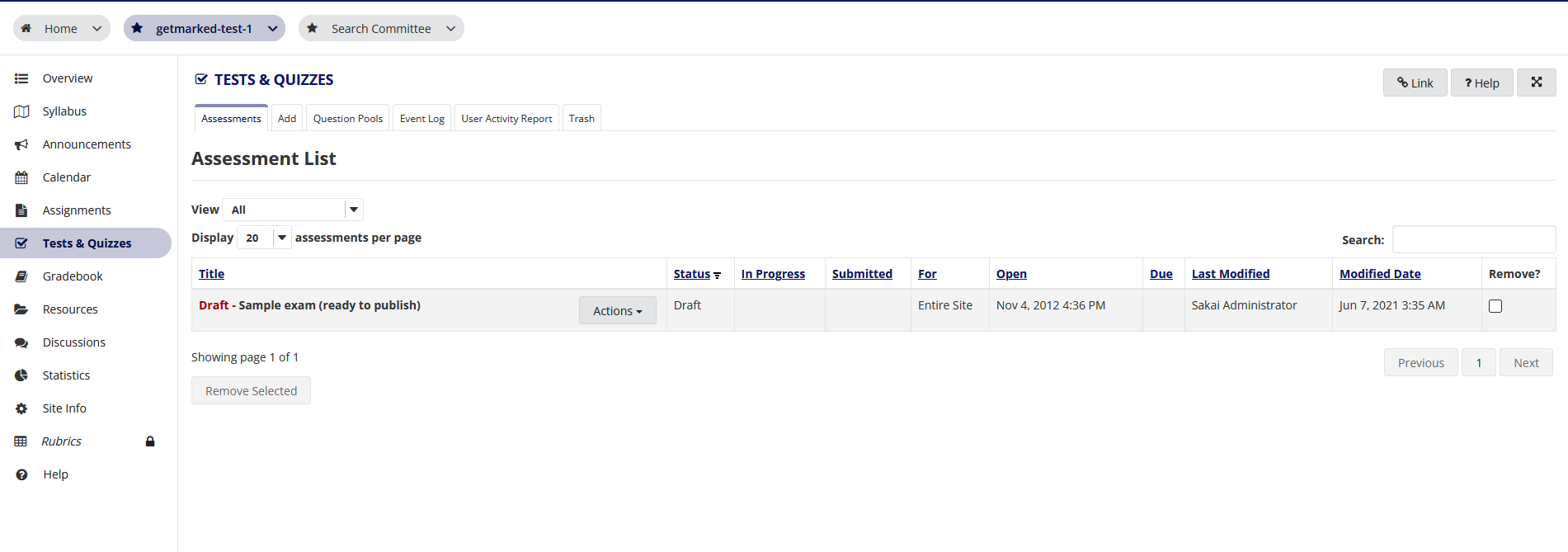Sort by the Last Modified column
The height and width of the screenshot is (552, 1568).
[x=1231, y=274]
